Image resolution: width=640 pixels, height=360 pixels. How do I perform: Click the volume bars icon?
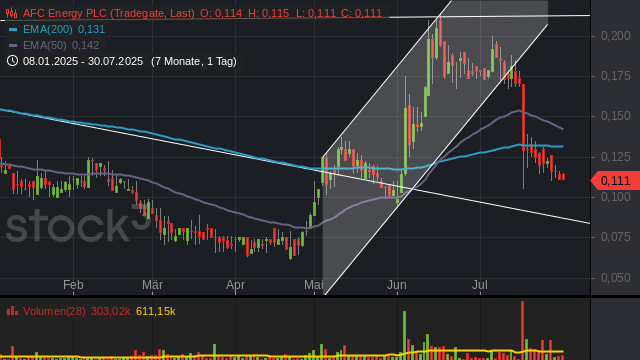pyautogui.click(x=12, y=311)
